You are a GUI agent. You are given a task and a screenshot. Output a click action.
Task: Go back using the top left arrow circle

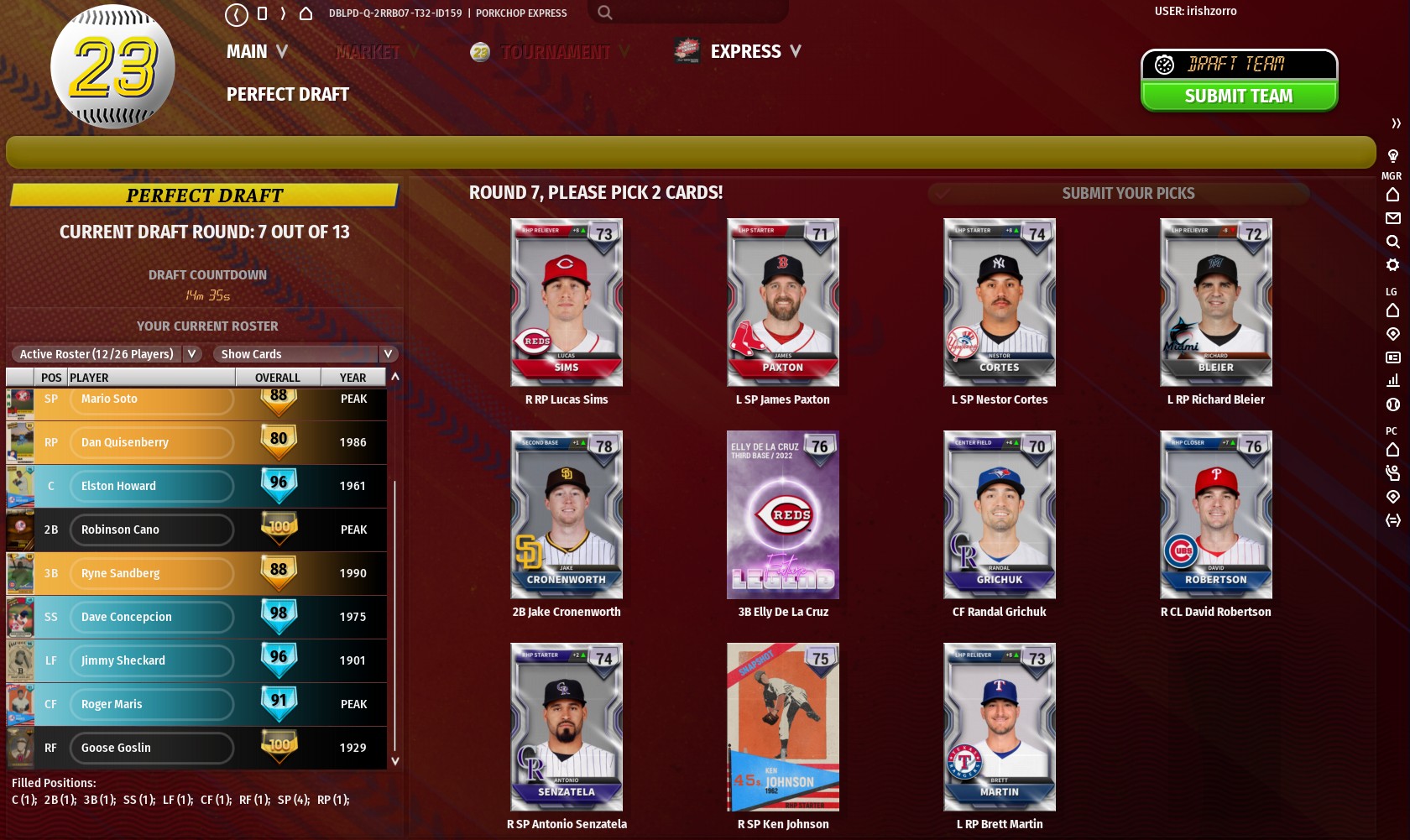tap(237, 14)
